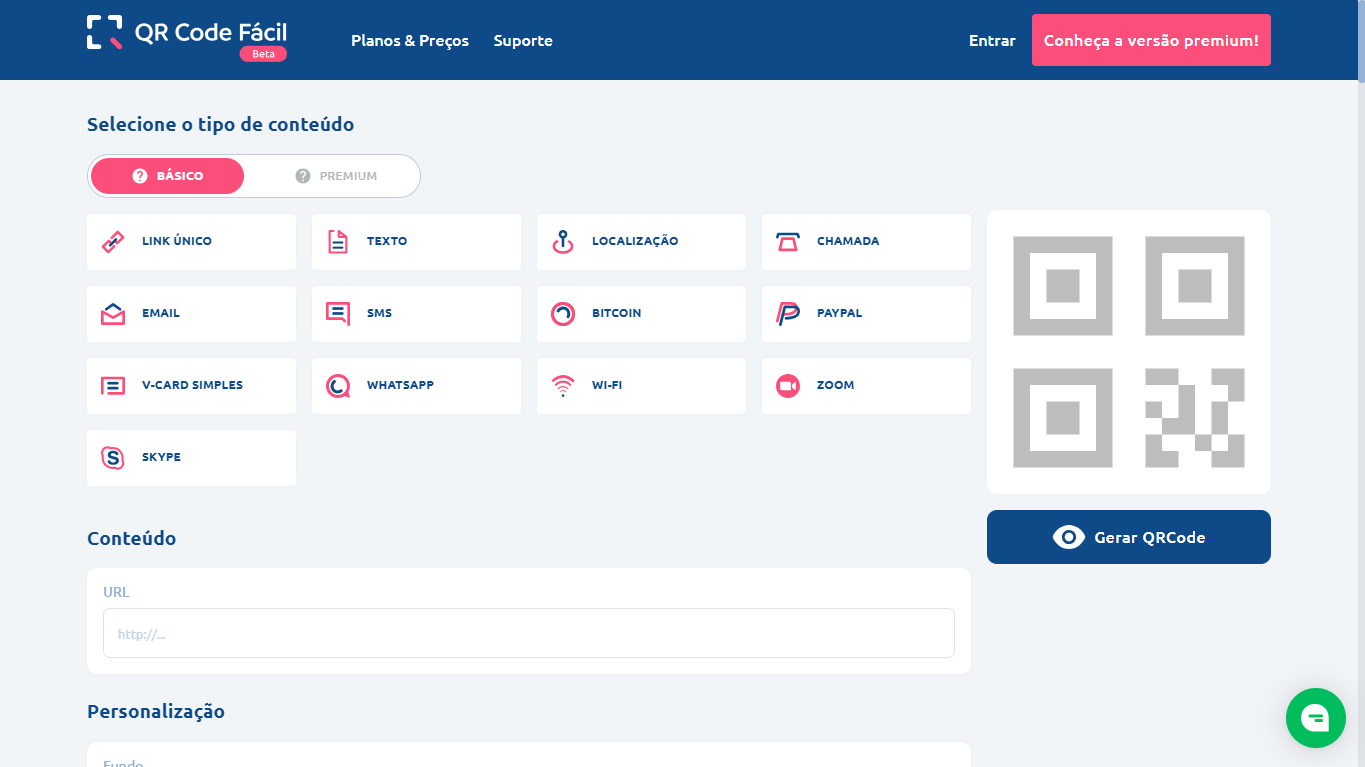Image resolution: width=1365 pixels, height=767 pixels.
Task: Select the Zoom camera icon
Action: point(788,386)
